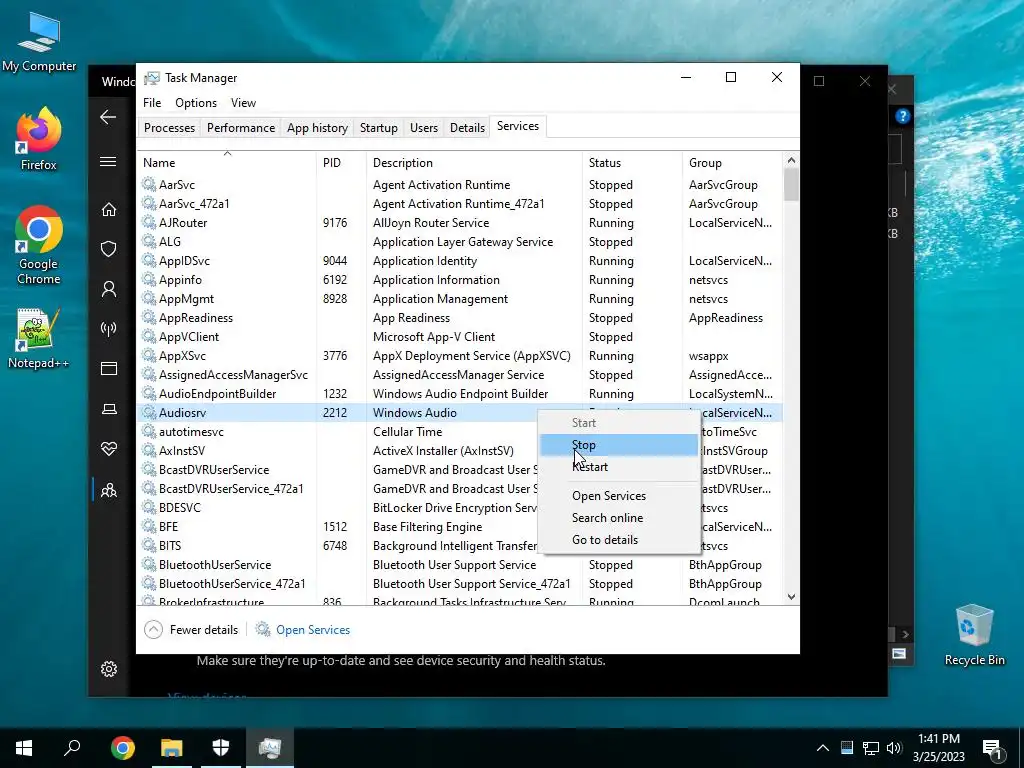Open Firewall & network protection icon
Screen dimensions: 1024x768
[x=108, y=328]
